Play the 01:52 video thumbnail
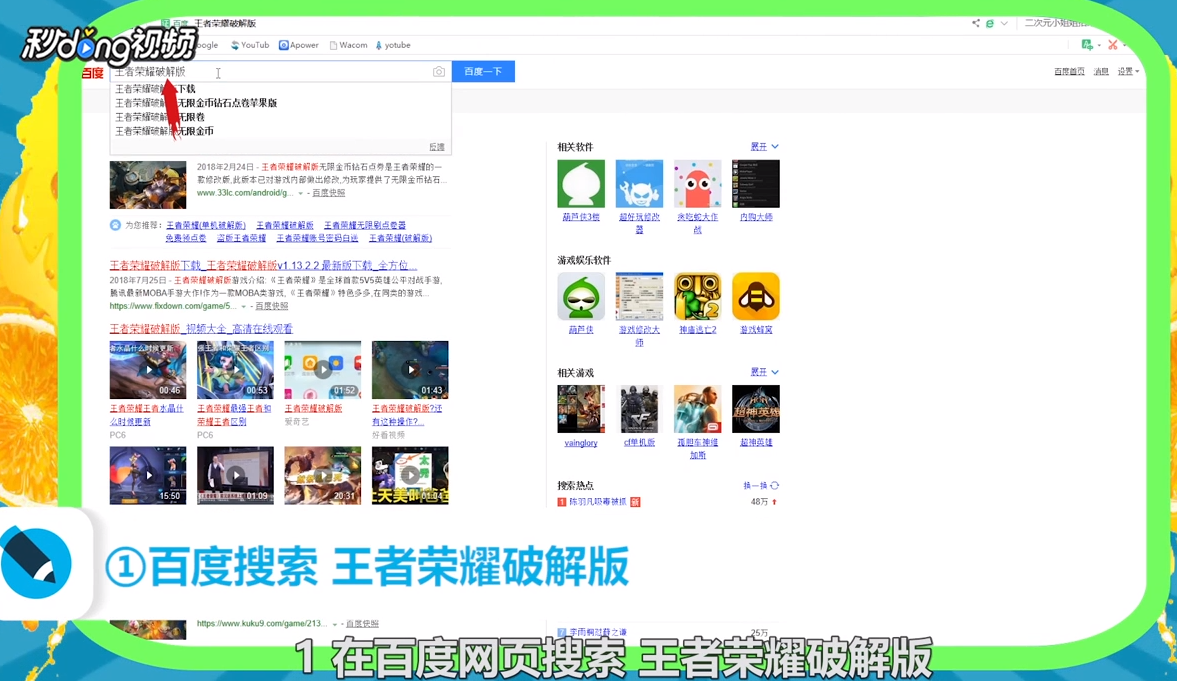 (x=323, y=370)
